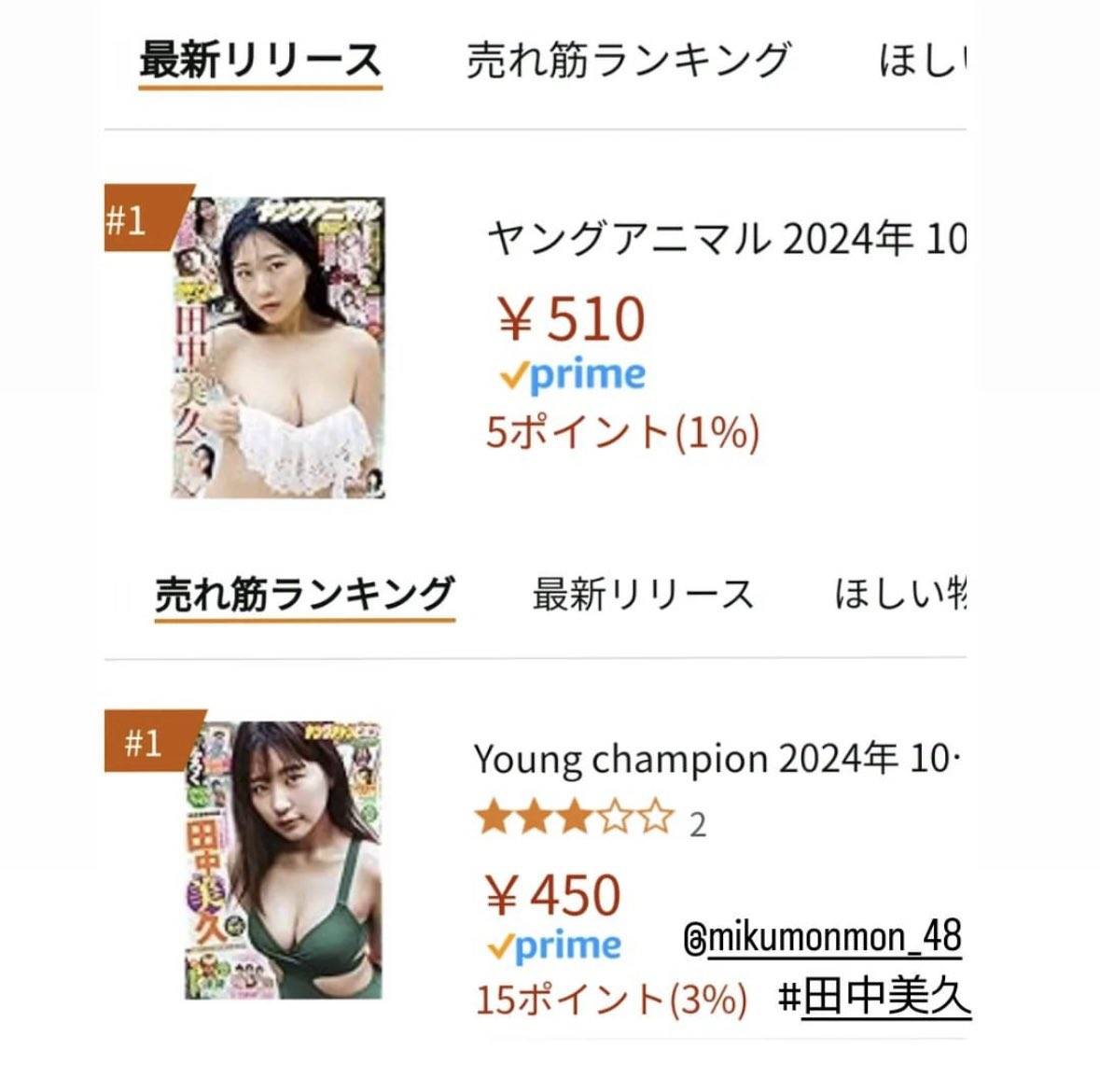Click the ¥450 price

click(x=553, y=895)
